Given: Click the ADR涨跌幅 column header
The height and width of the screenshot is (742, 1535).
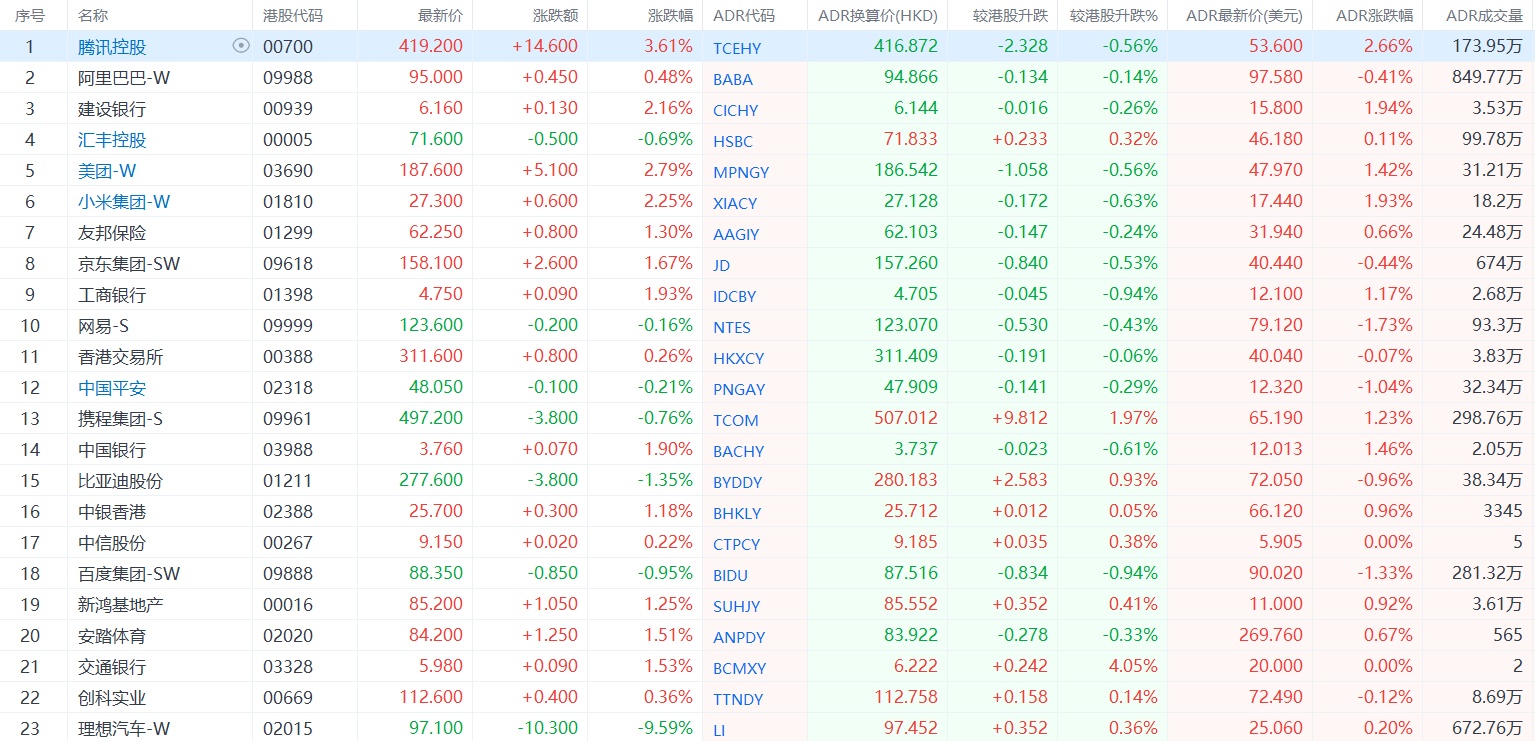Looking at the screenshot, I should [1374, 16].
